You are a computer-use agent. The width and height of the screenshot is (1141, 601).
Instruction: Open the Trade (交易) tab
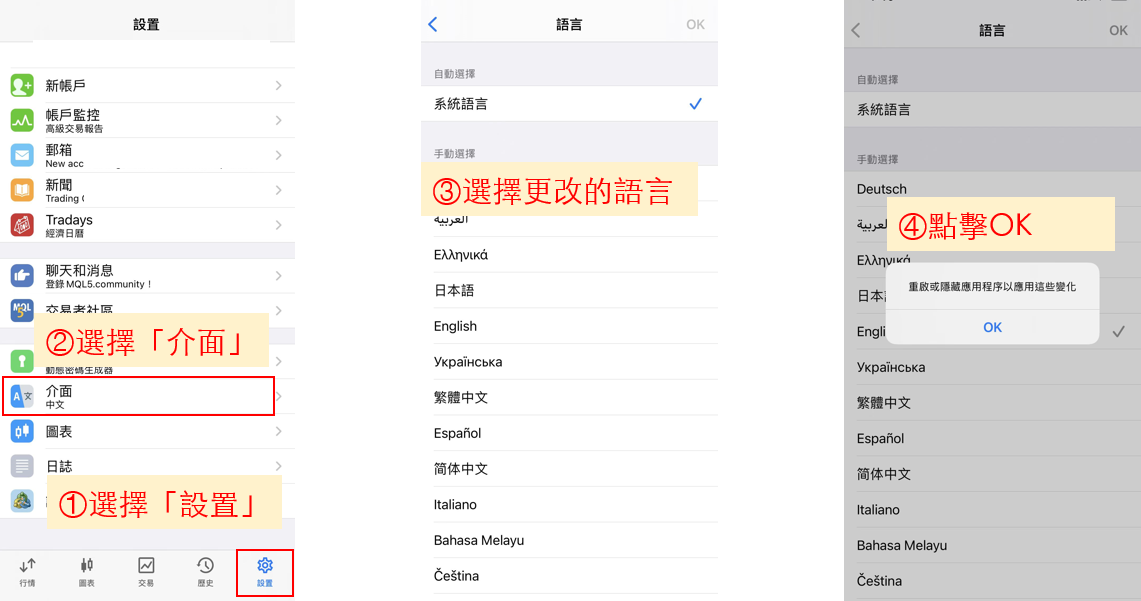click(146, 573)
